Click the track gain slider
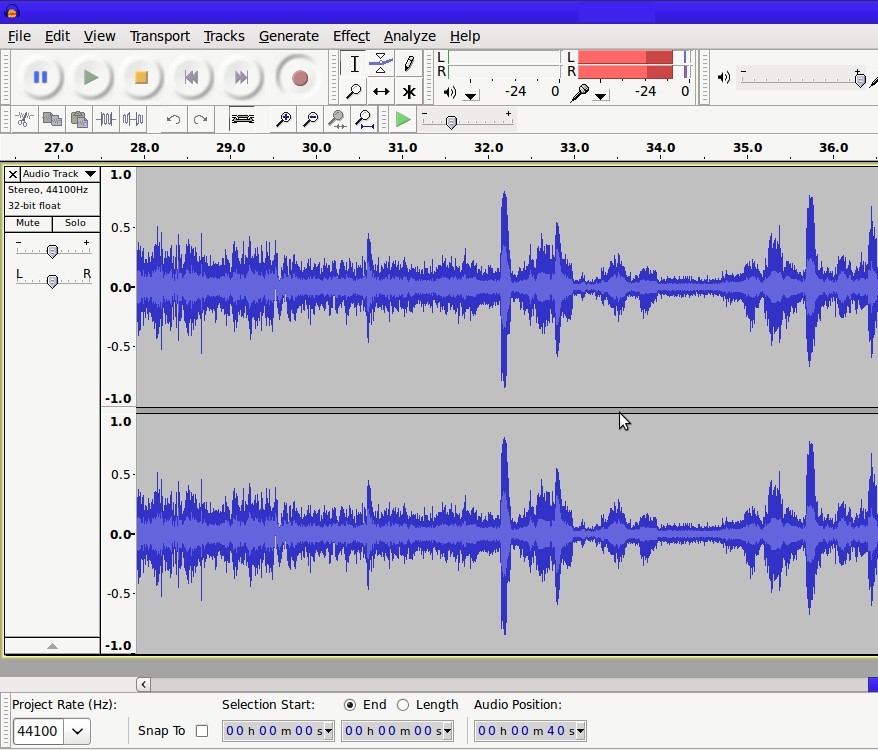 pos(52,250)
